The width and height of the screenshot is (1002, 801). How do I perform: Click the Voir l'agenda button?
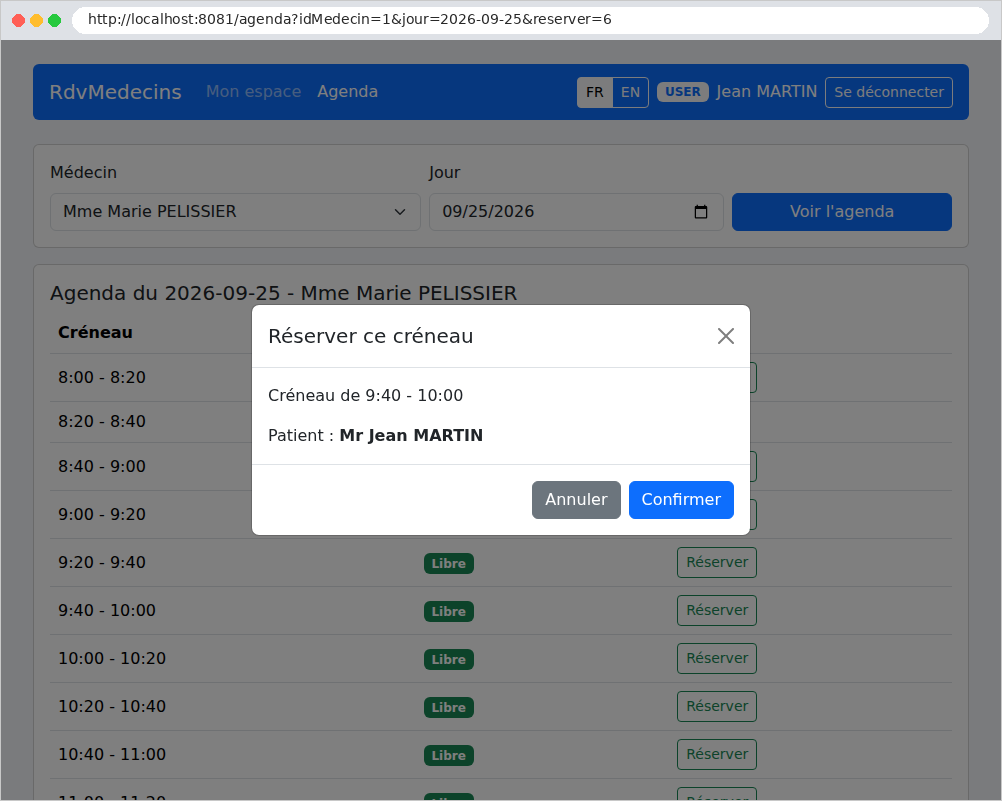point(842,212)
